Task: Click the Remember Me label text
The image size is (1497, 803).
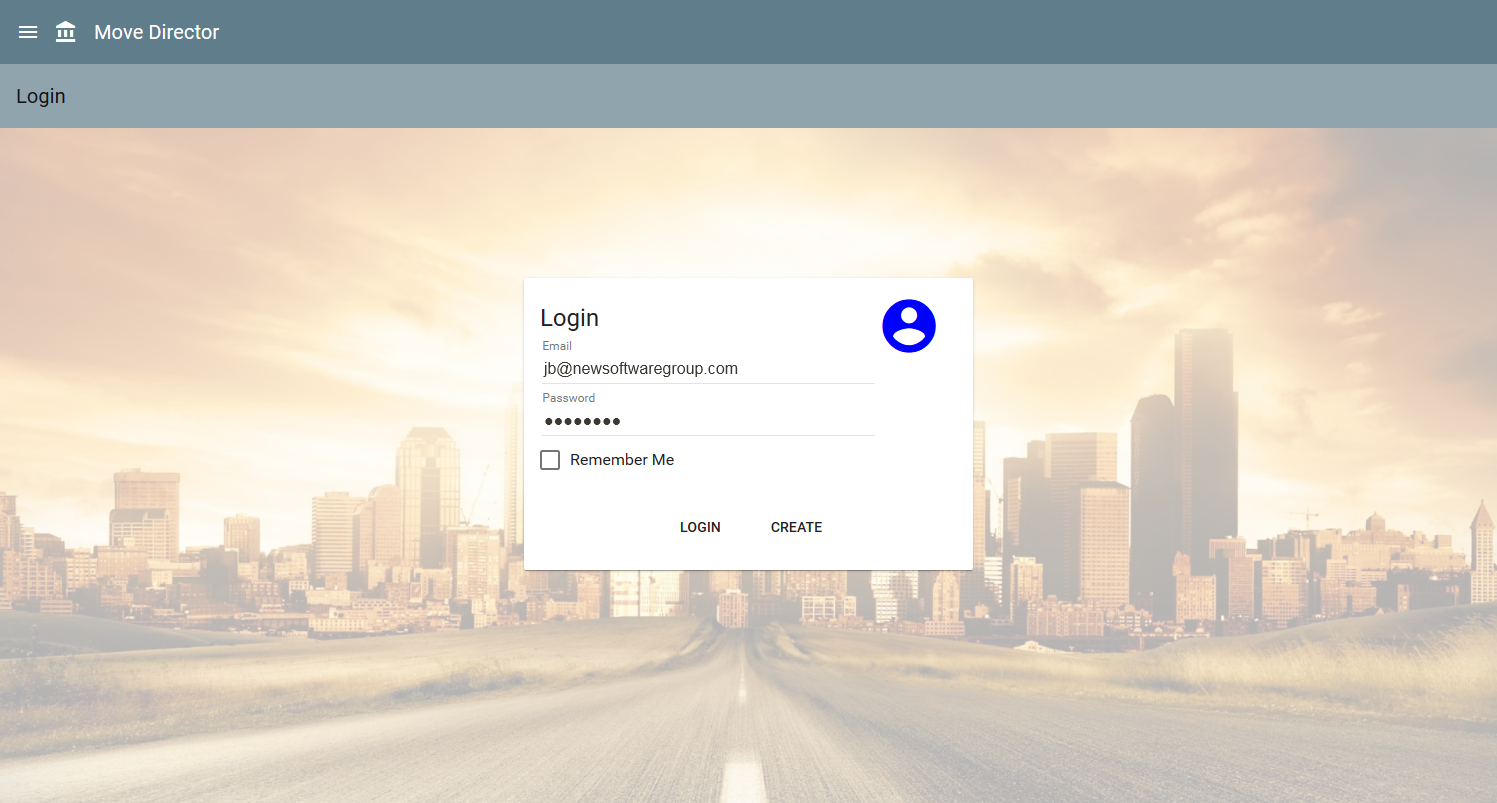Action: point(622,460)
